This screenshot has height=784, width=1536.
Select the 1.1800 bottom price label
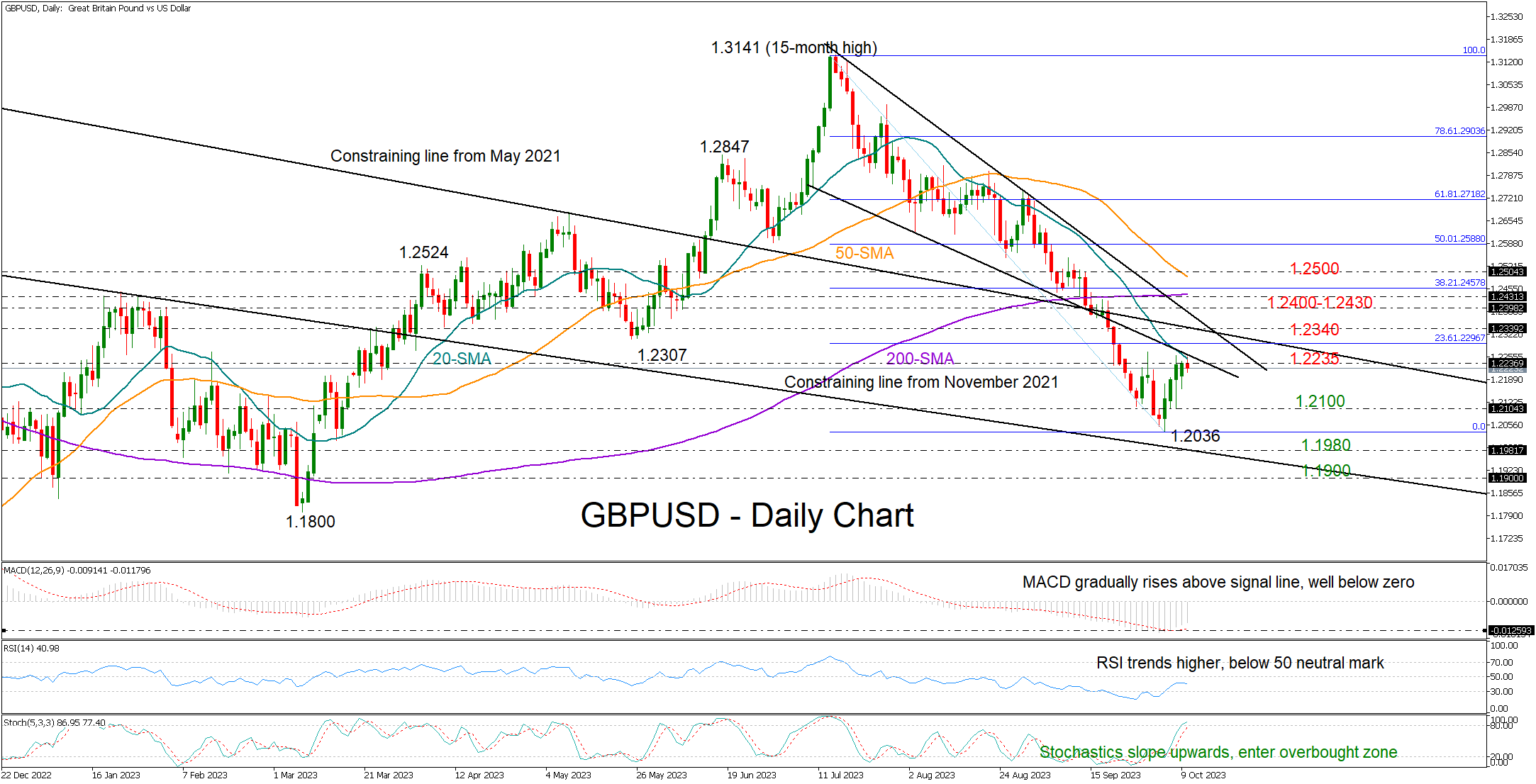click(x=310, y=522)
